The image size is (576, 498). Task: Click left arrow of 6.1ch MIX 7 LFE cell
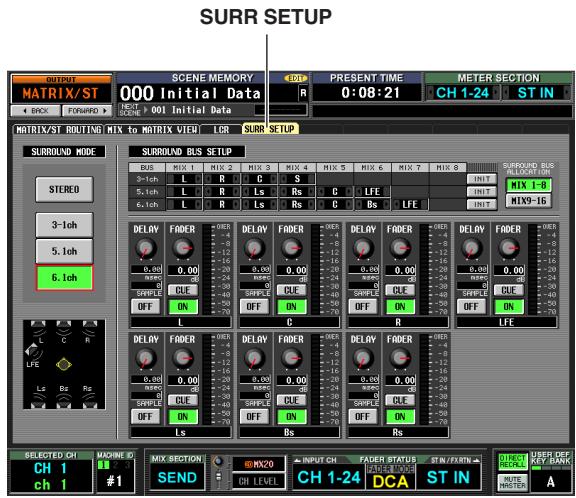[x=396, y=205]
